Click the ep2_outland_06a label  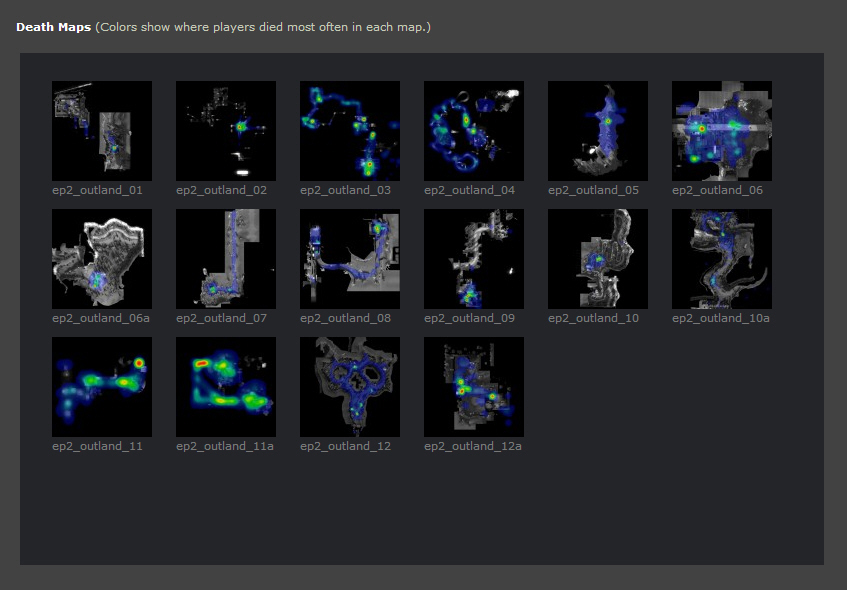click(x=101, y=318)
